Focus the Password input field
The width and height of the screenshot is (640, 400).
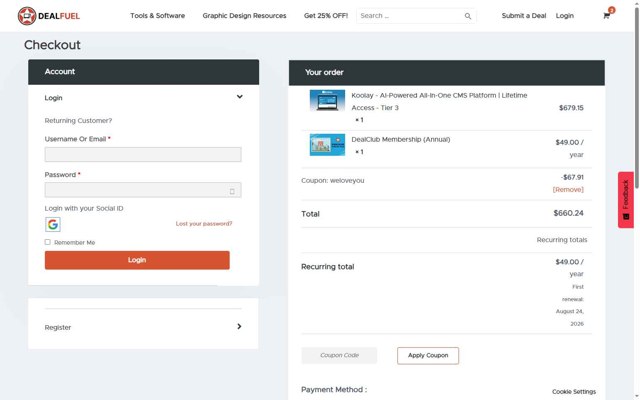click(x=143, y=190)
